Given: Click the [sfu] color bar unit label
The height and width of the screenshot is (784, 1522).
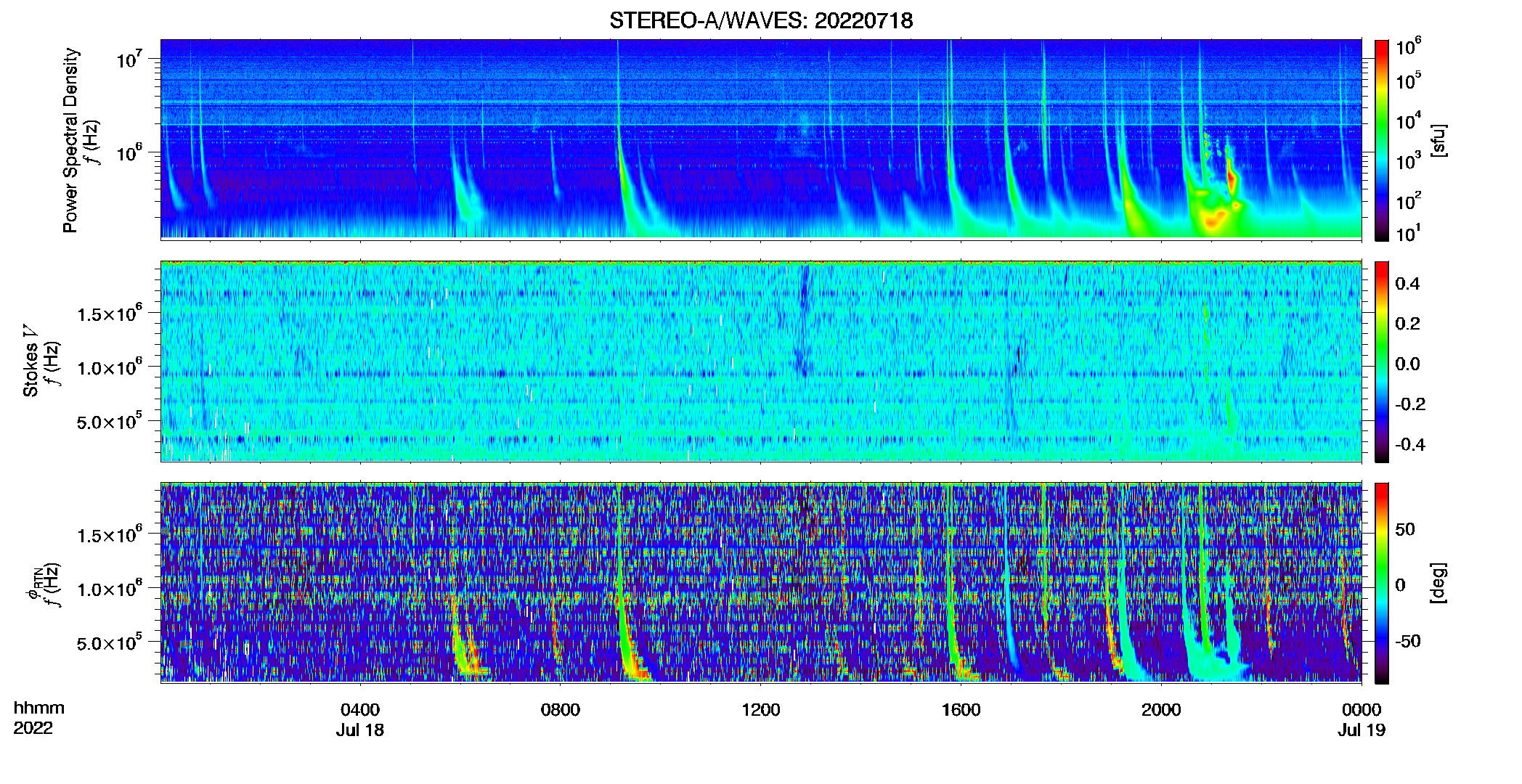Looking at the screenshot, I should (x=1438, y=141).
